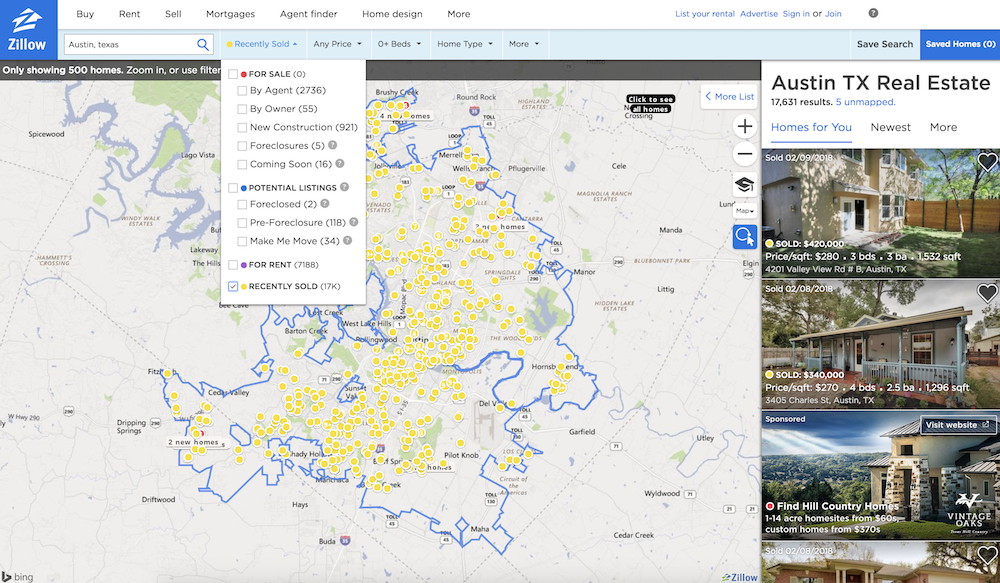
Task: Open Potential Listings help icon
Action: pos(344,188)
